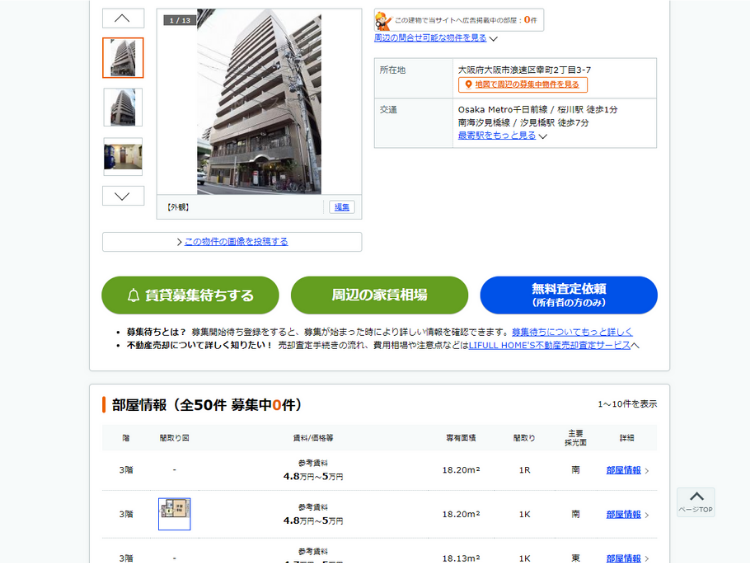Click the bell icon on 賃貸募集待ちする button
The height and width of the screenshot is (563, 750).
point(133,295)
